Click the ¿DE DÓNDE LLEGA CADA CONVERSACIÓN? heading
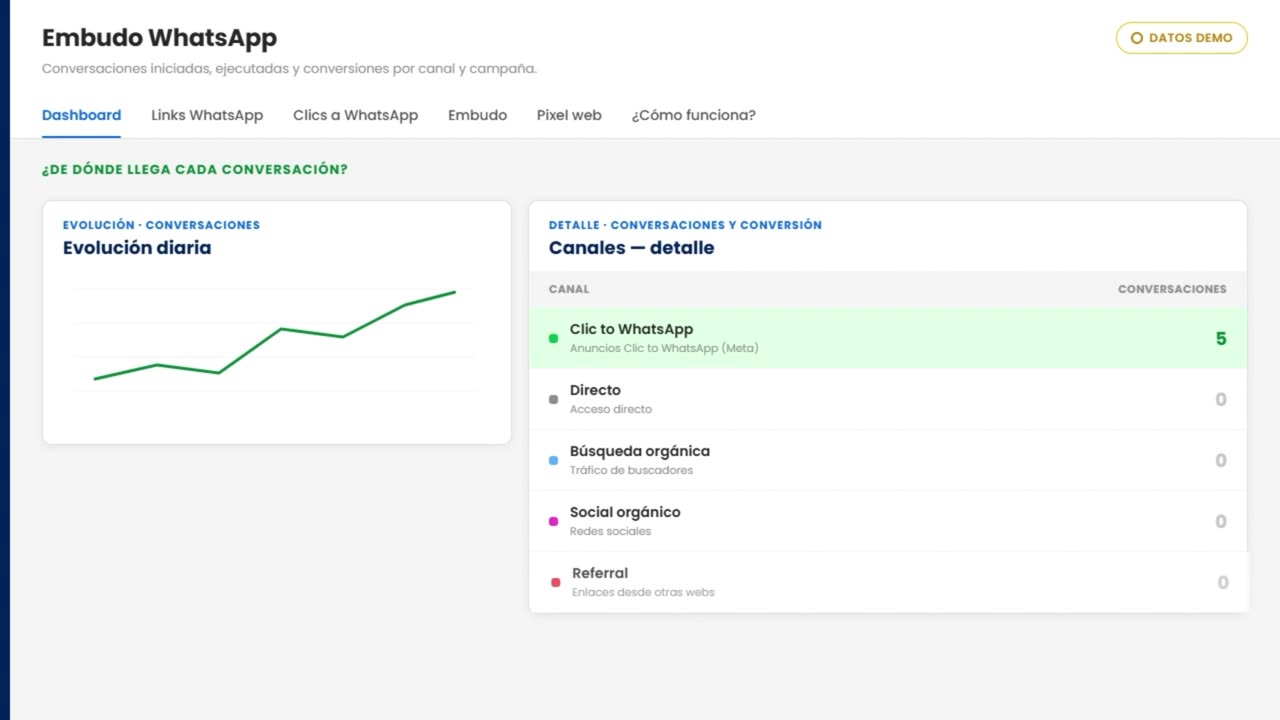 195,170
